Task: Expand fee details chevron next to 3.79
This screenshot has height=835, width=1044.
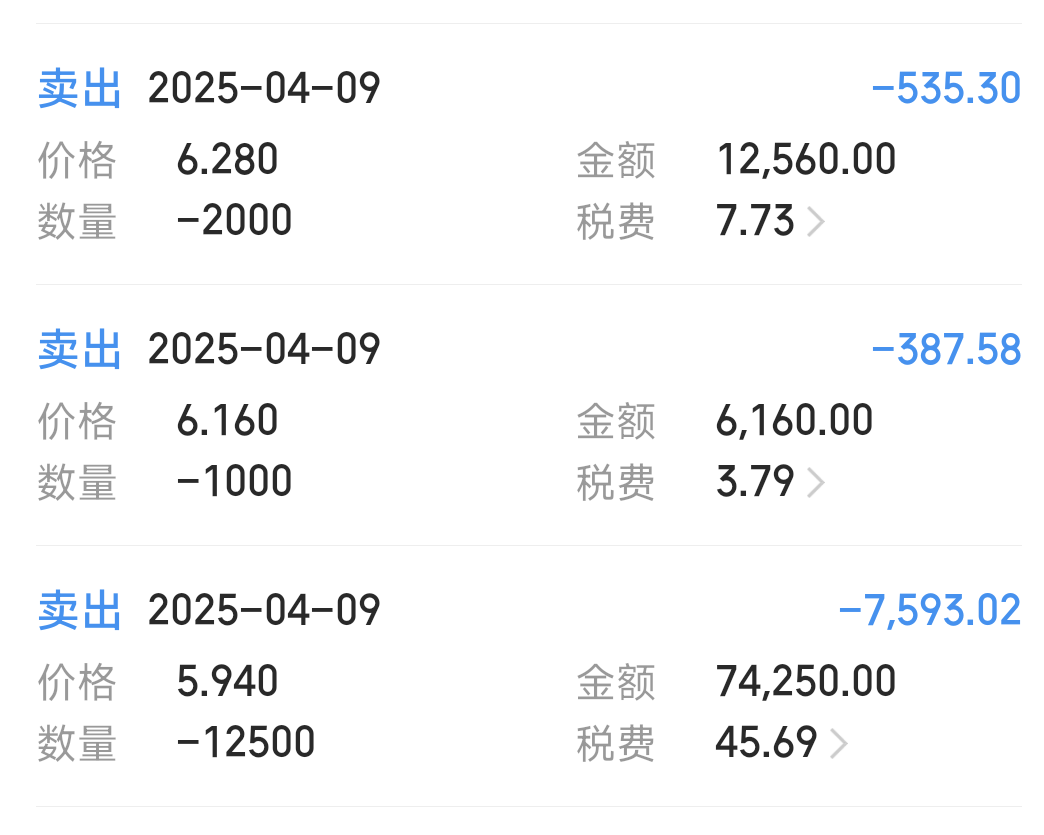Action: (816, 483)
